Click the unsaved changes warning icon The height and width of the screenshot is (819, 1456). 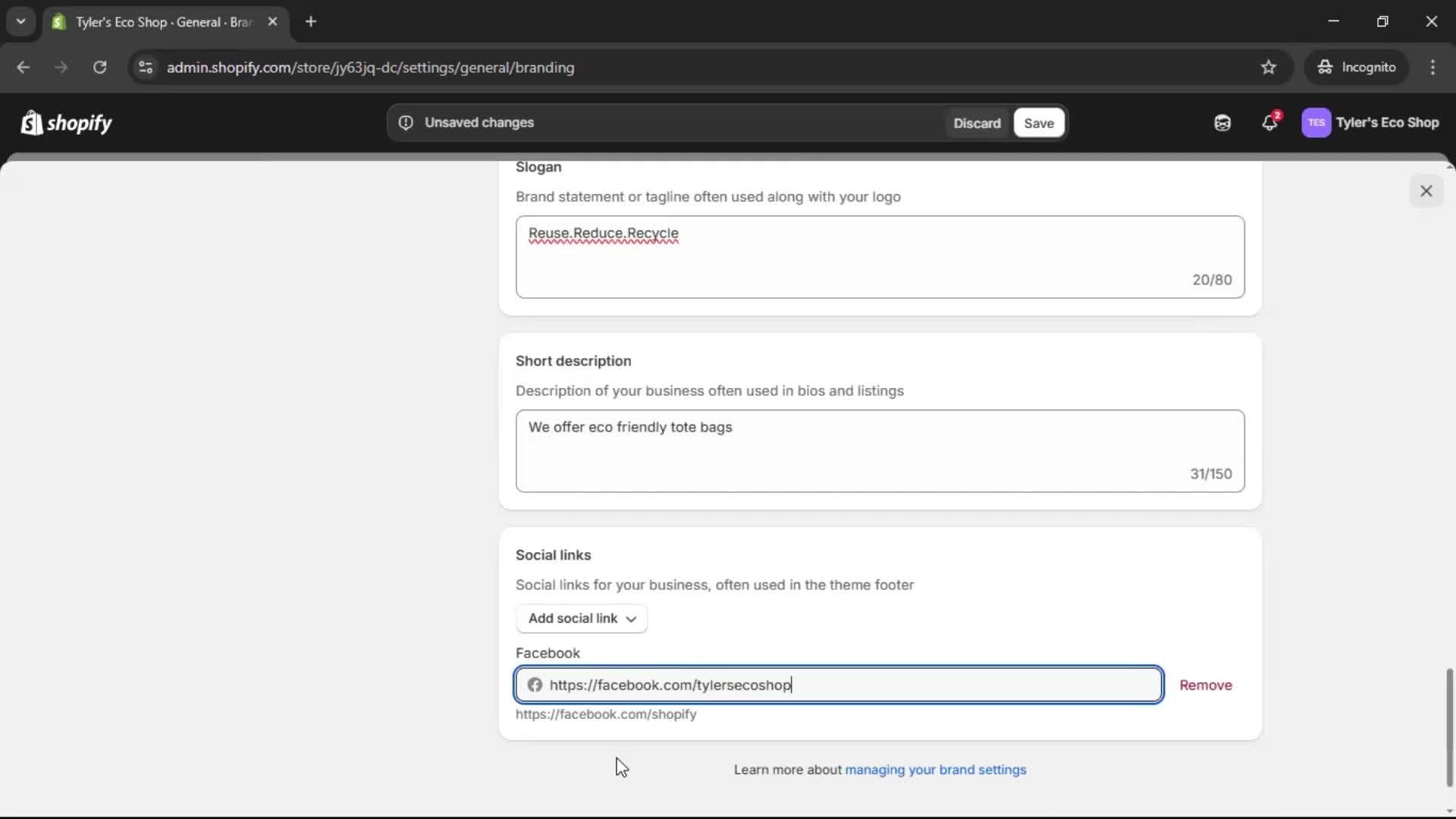coord(406,123)
